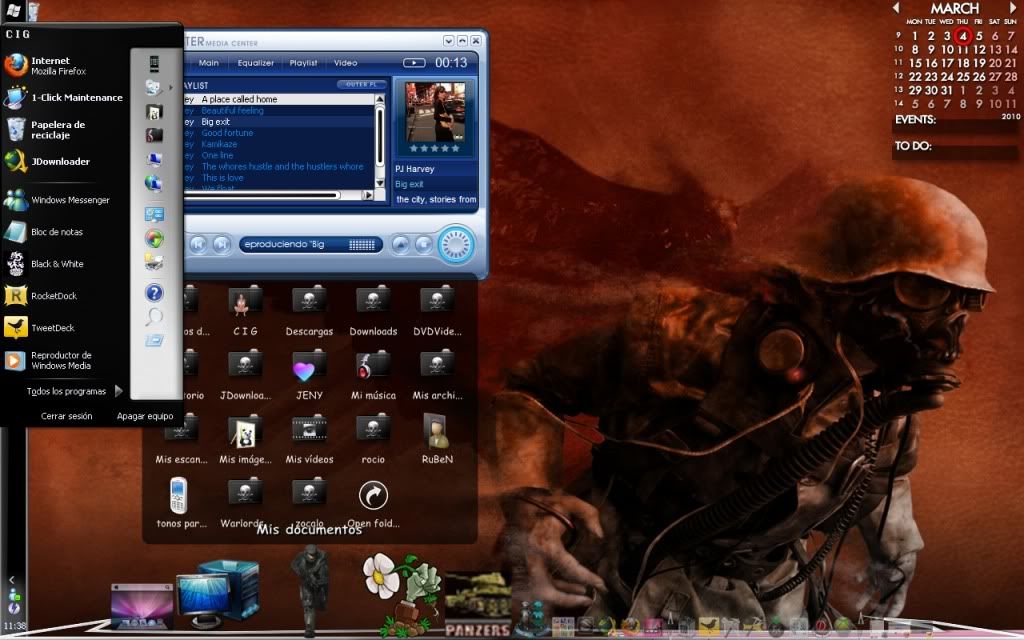Open Descargas folder in stack

point(310,311)
